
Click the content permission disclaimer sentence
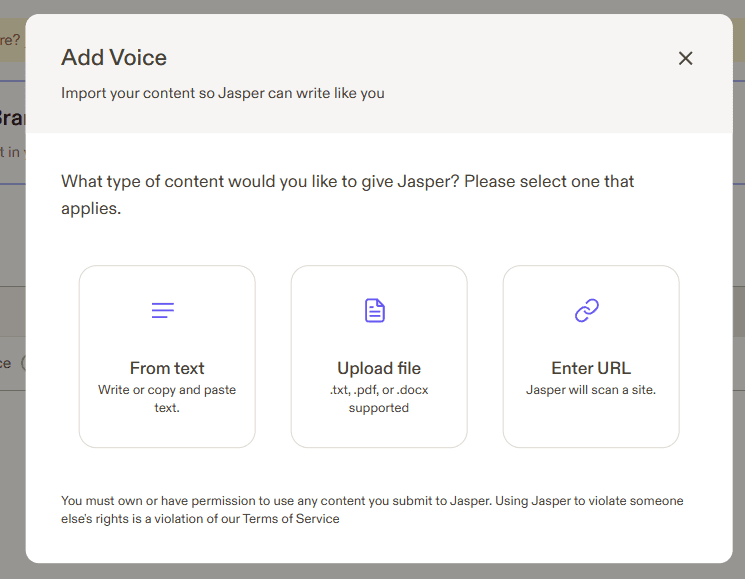tap(372, 501)
